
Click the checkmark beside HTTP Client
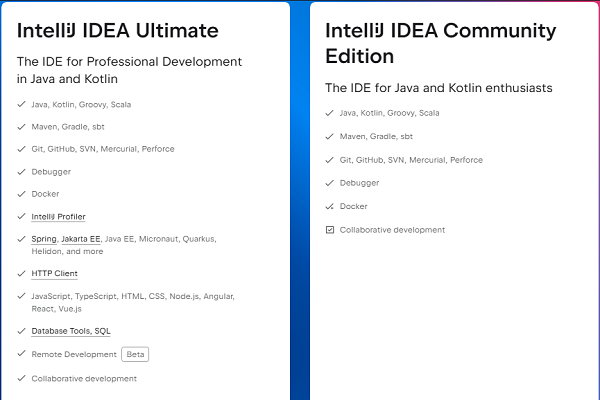point(21,273)
